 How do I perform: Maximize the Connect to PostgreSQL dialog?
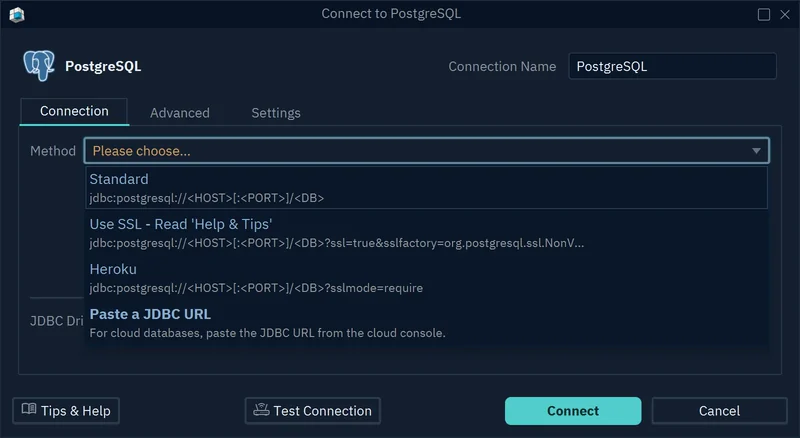[x=763, y=14]
